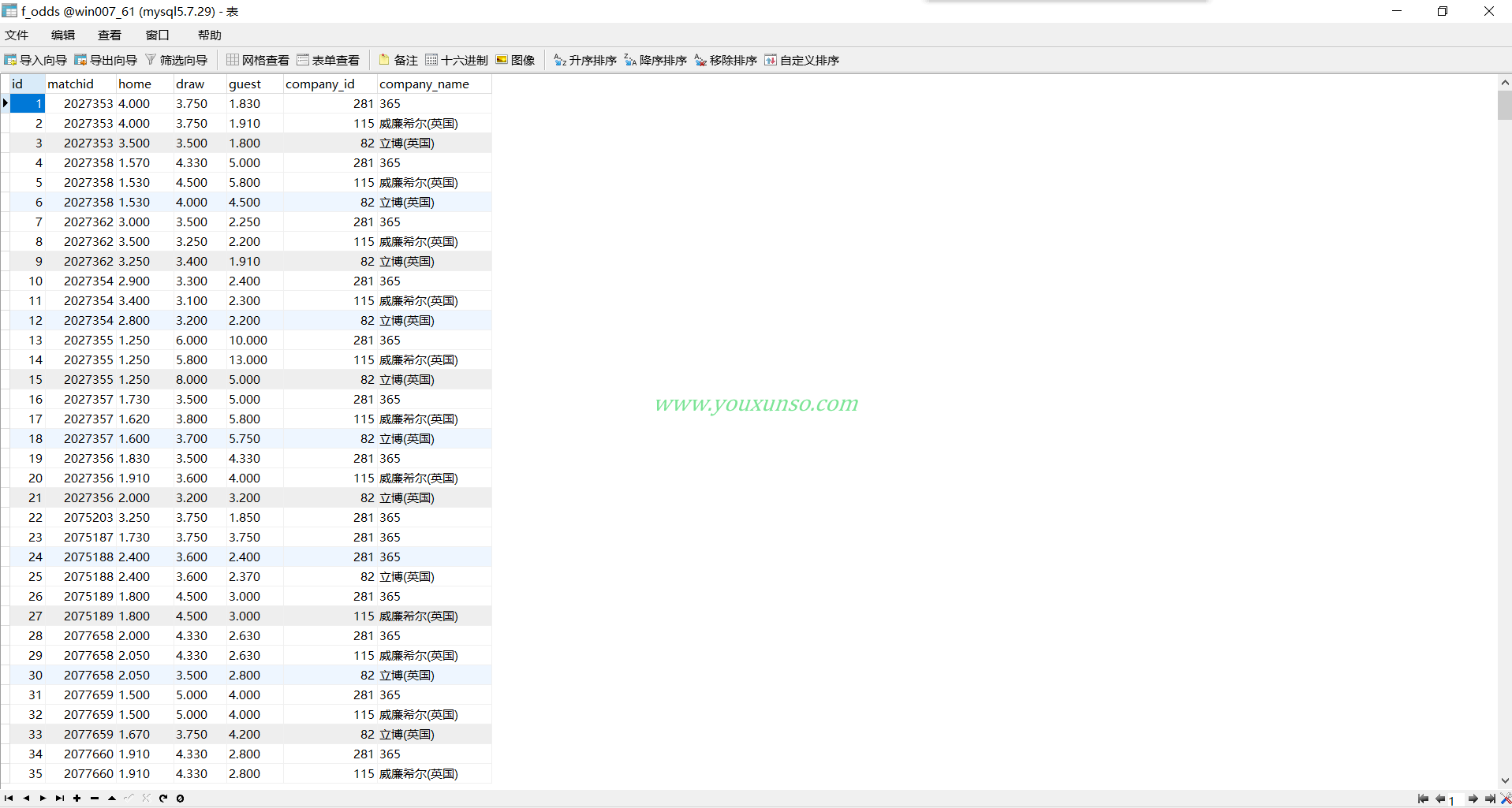Toggle 十六进制 hex view
The image size is (1512, 808).
(x=457, y=60)
